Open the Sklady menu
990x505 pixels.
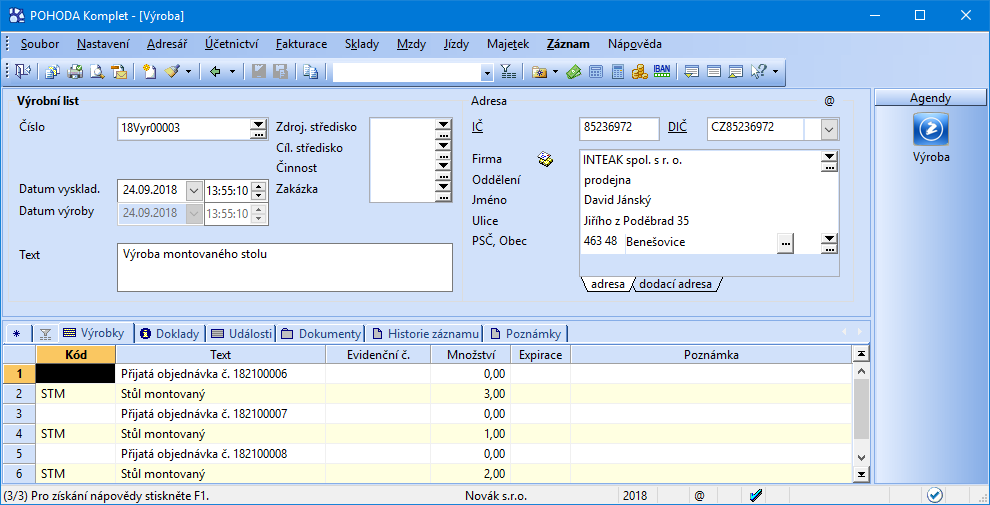(x=362, y=44)
